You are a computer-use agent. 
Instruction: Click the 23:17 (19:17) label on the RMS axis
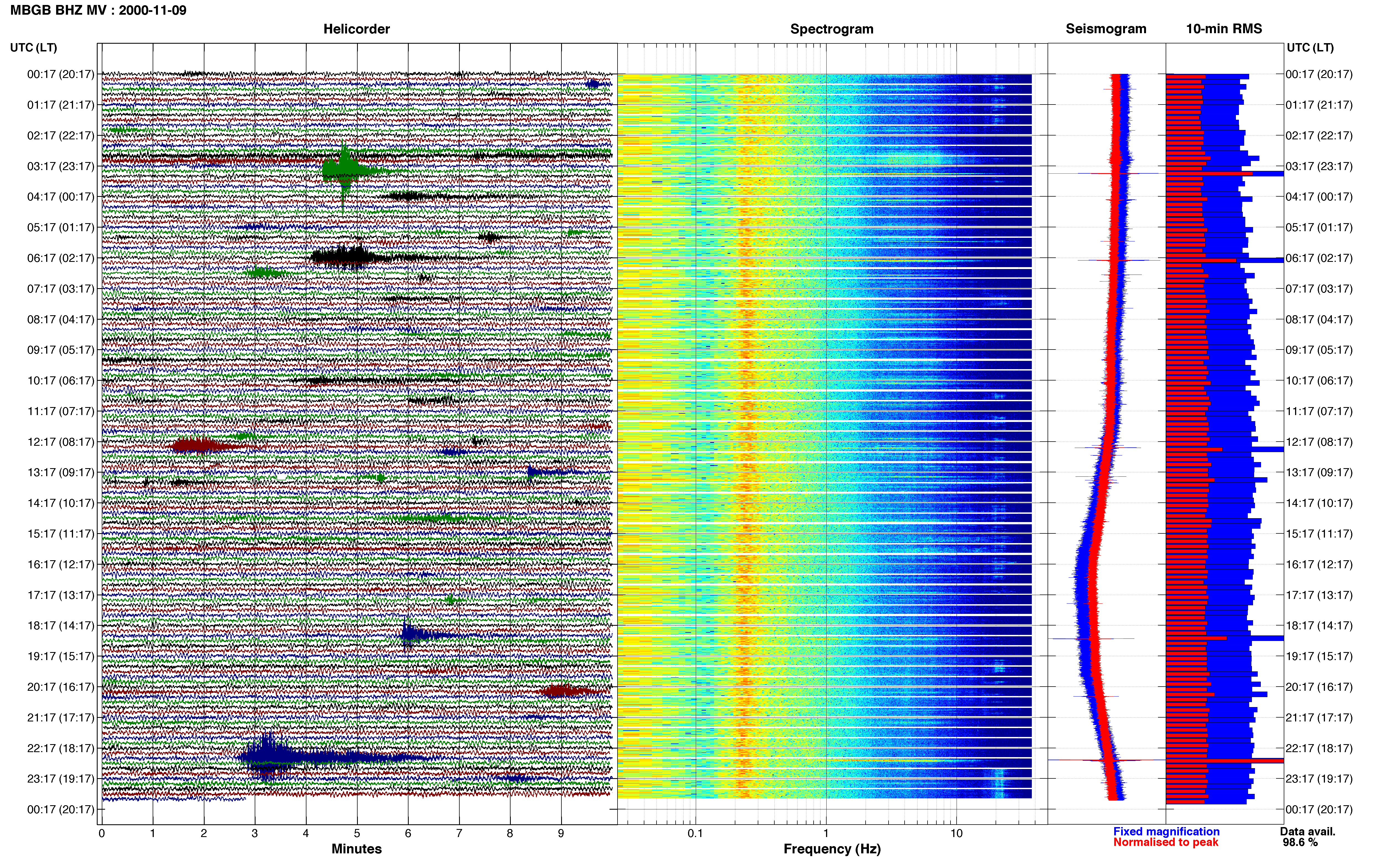coord(1319,779)
